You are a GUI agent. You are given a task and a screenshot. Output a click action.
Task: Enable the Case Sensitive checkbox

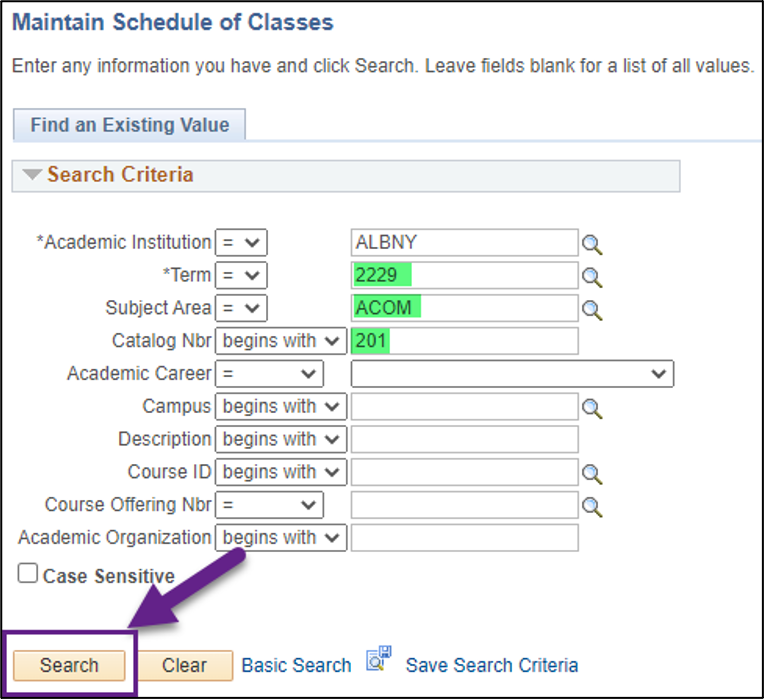pos(28,574)
